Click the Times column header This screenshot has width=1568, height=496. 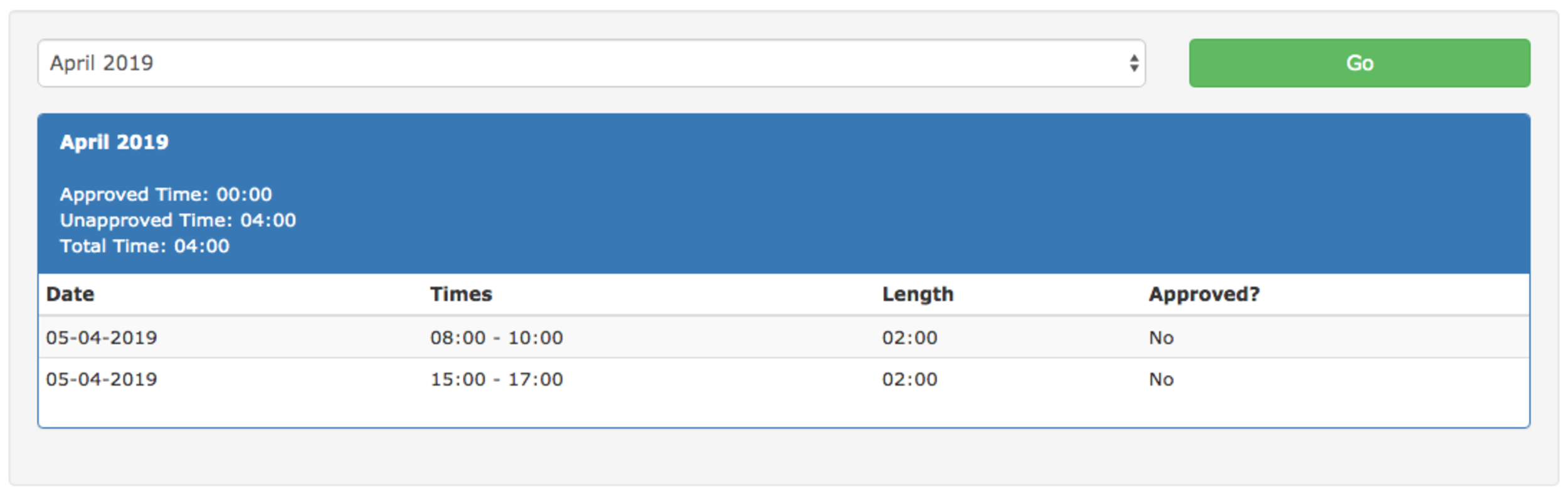[x=461, y=294]
